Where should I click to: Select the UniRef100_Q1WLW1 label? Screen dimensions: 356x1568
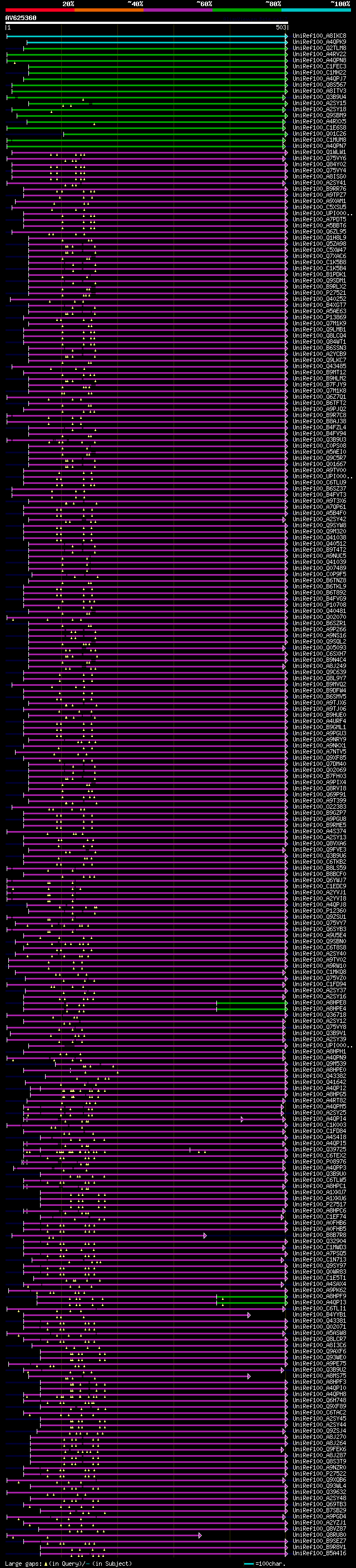(319, 152)
